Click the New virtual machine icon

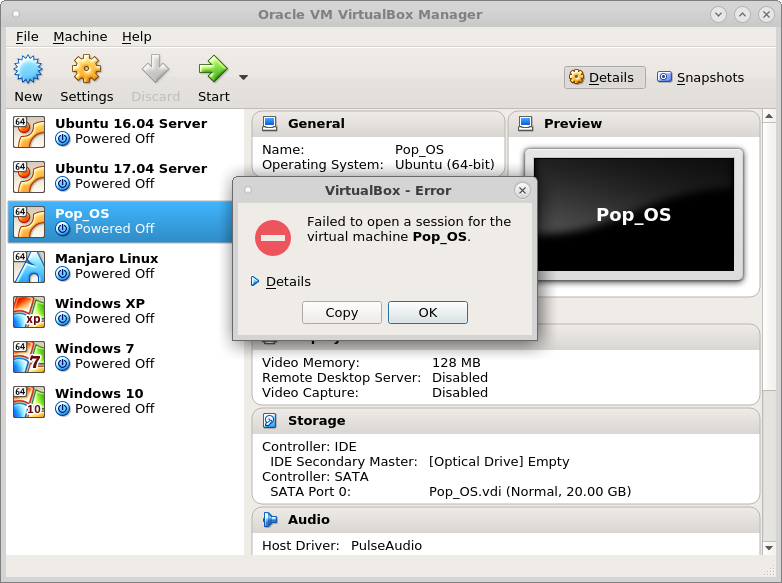point(28,69)
